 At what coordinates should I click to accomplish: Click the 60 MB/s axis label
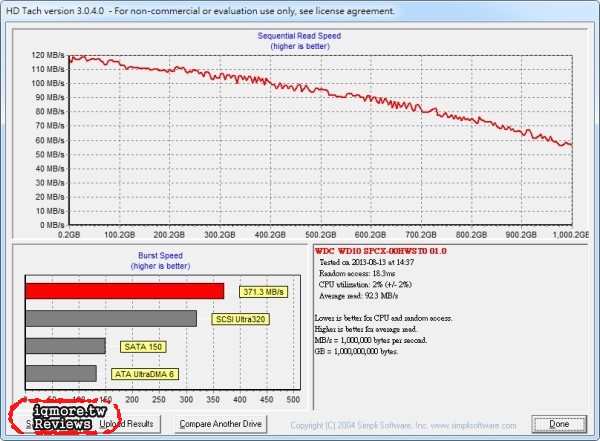pyautogui.click(x=50, y=140)
